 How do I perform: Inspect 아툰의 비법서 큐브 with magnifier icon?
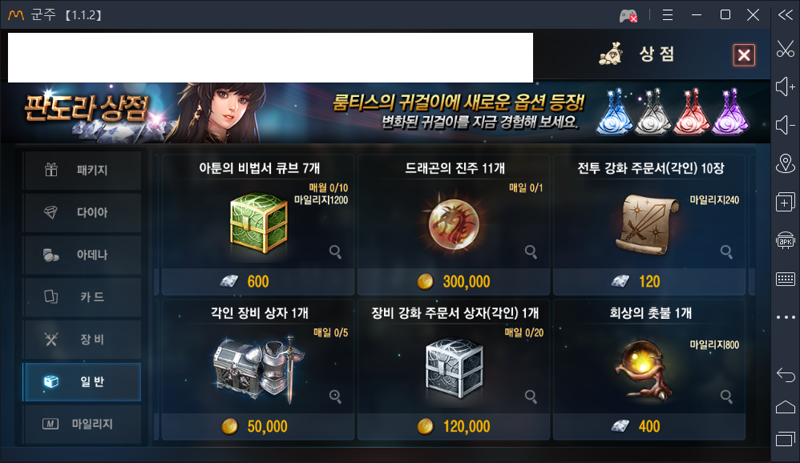pos(335,252)
